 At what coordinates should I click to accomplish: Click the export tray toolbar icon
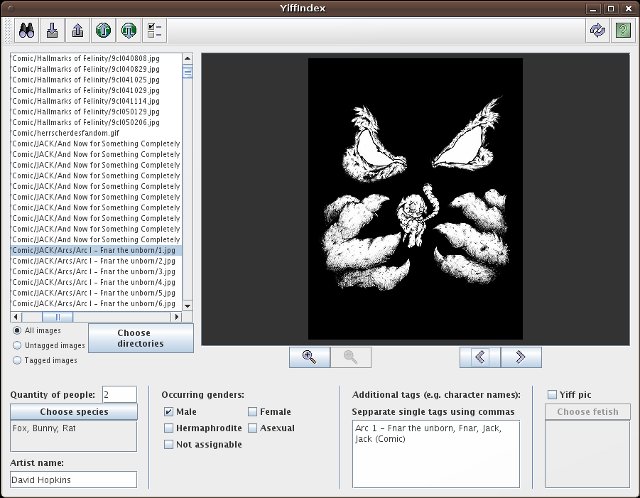pos(78,31)
